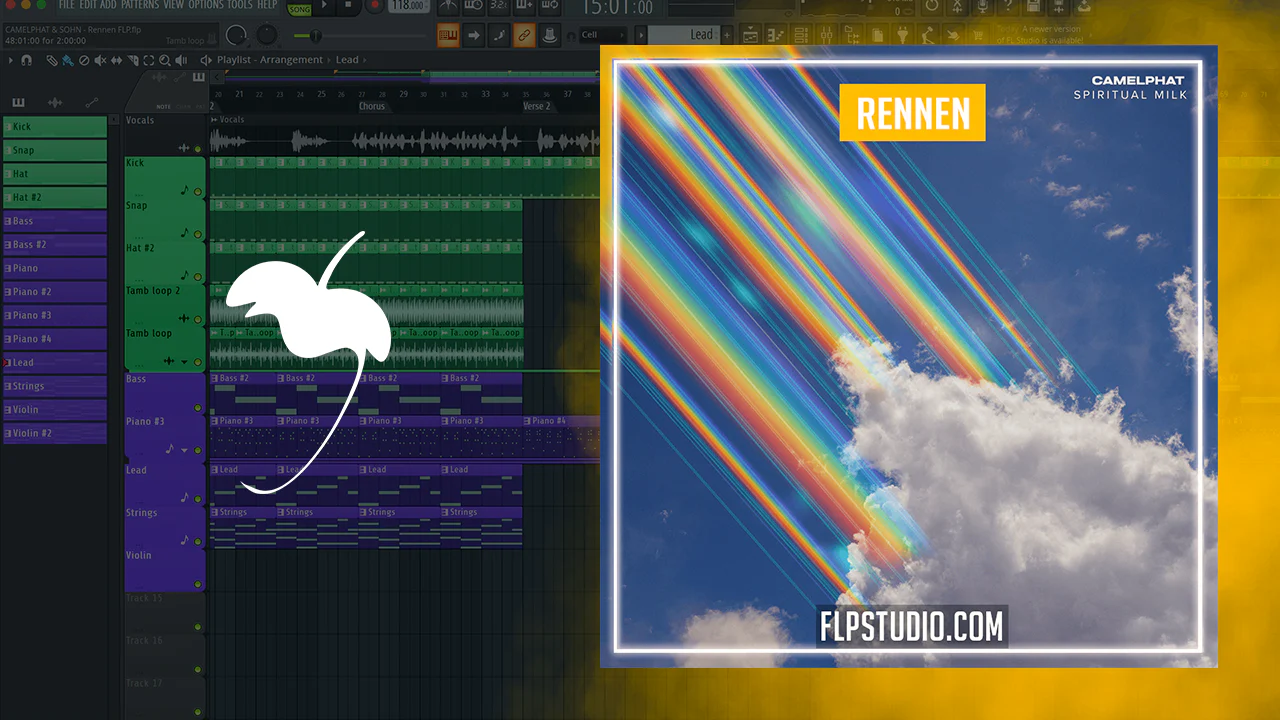This screenshot has height=720, width=1280.
Task: Select the Mute tool in Playlist toolbar
Action: pos(100,60)
